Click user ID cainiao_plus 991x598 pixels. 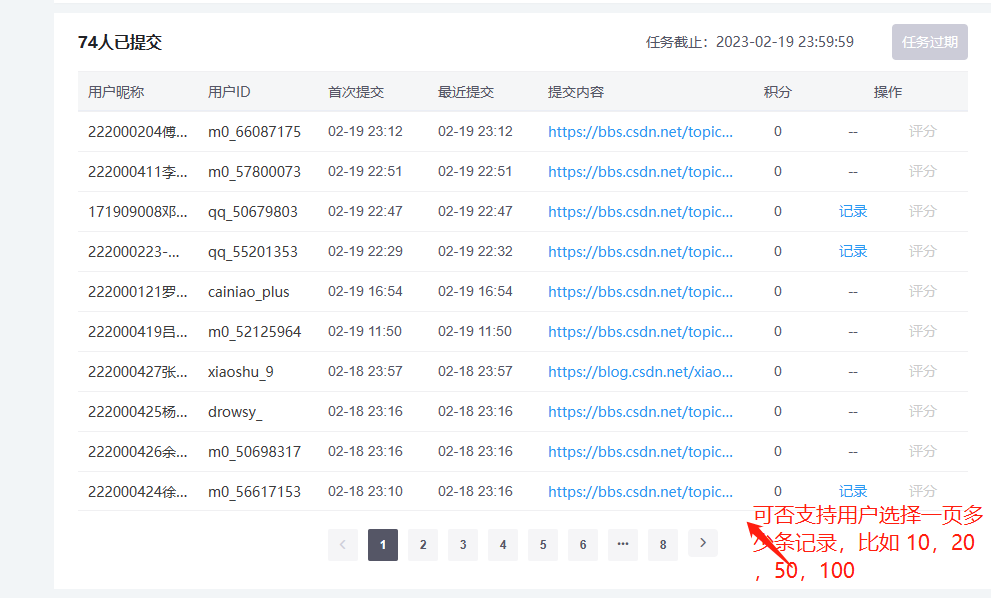pyautogui.click(x=248, y=292)
